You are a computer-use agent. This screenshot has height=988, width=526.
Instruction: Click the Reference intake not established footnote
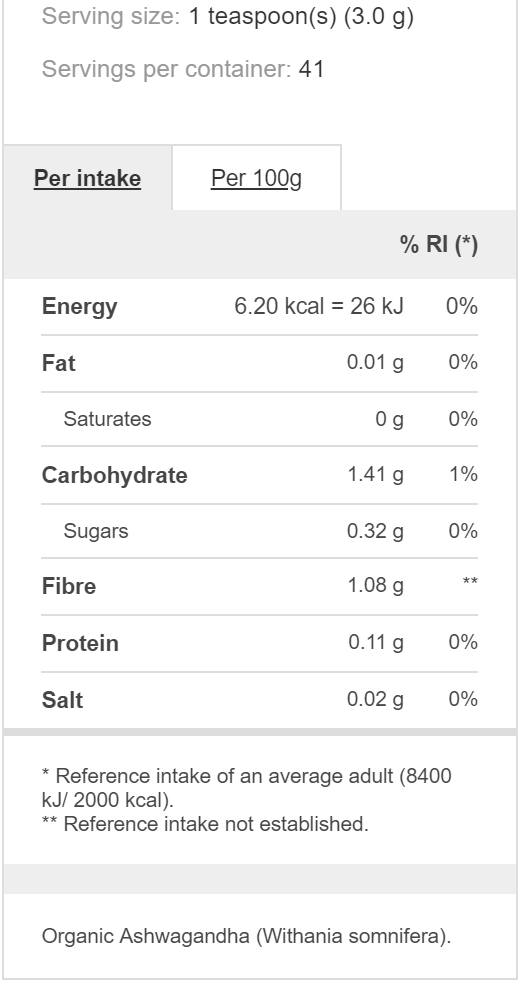coord(205,824)
